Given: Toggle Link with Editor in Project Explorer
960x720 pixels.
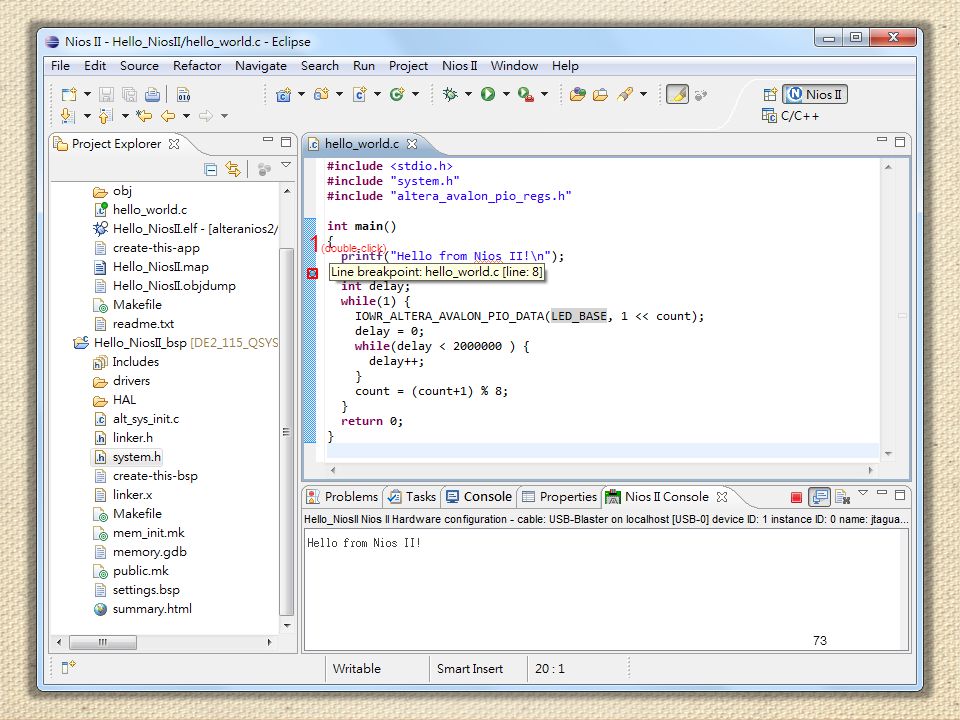Looking at the screenshot, I should point(233,169).
